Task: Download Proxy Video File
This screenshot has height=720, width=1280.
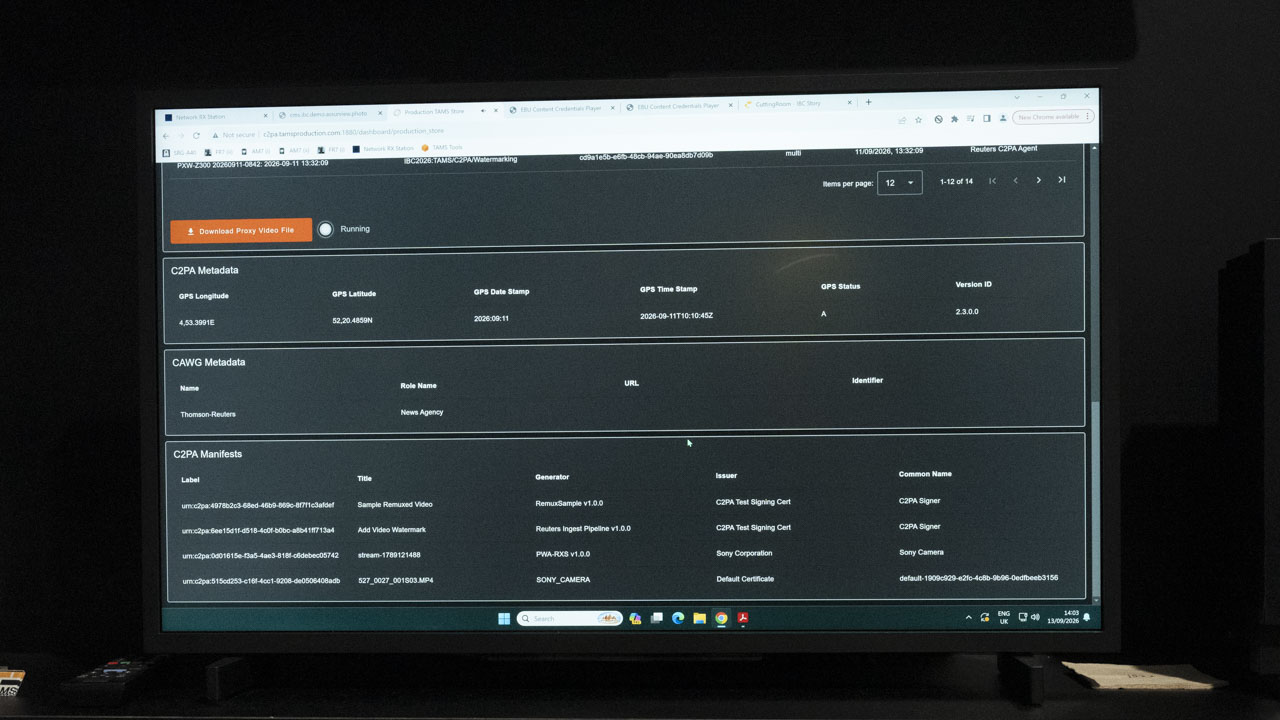Action: (x=241, y=231)
